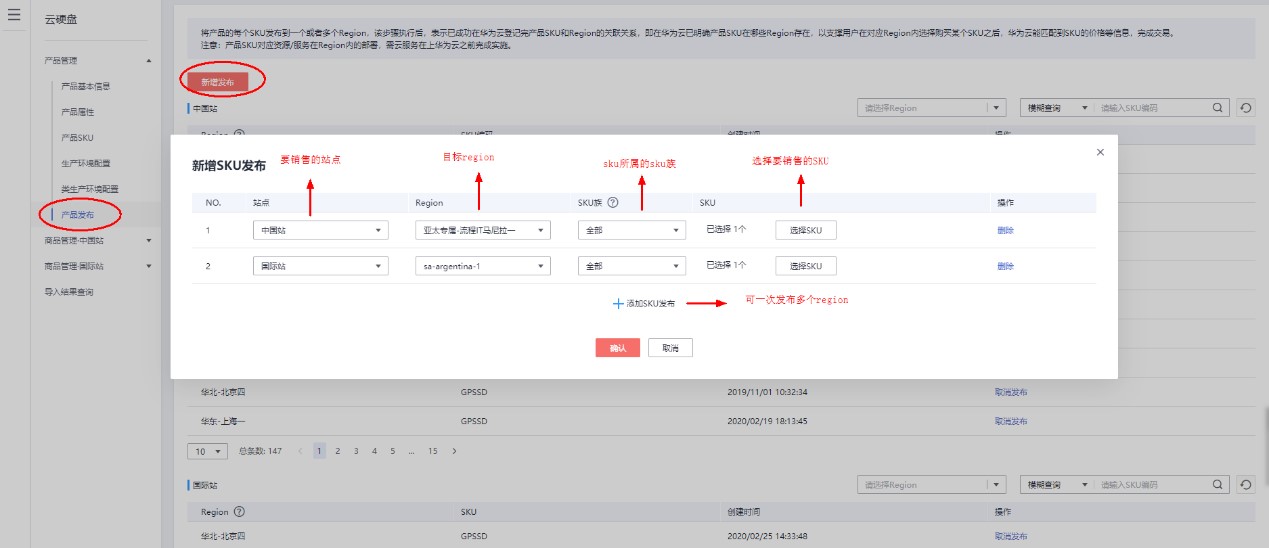1269x548 pixels.
Task: Go to pagination page 4
Action: (x=375, y=451)
